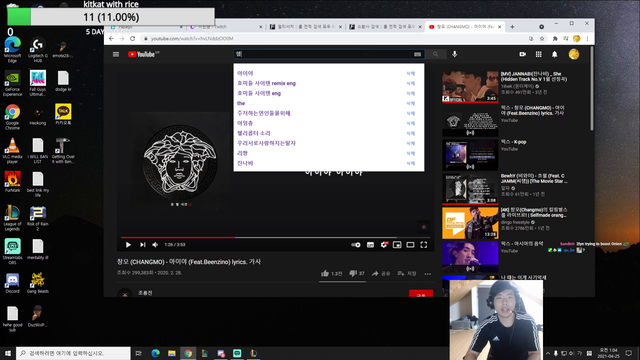Play the video with the play button
The width and height of the screenshot is (640, 360).
(128, 244)
